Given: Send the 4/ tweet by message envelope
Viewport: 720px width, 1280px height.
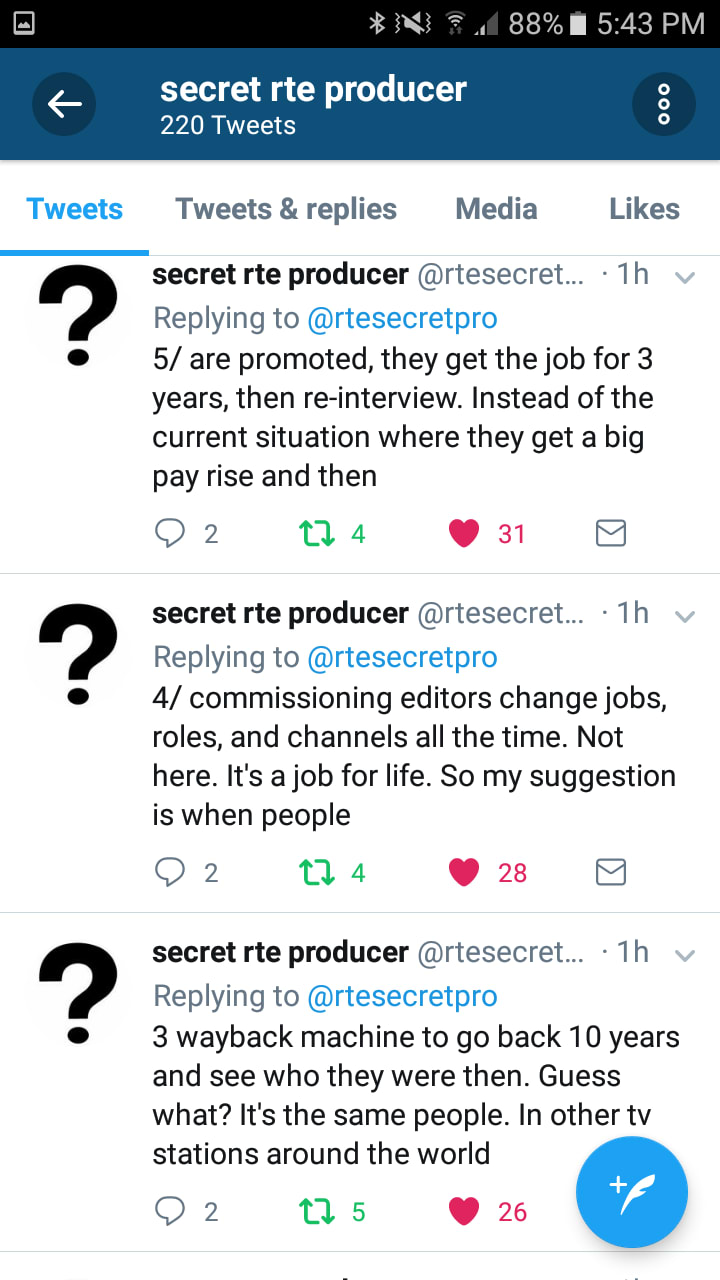Looking at the screenshot, I should [611, 873].
